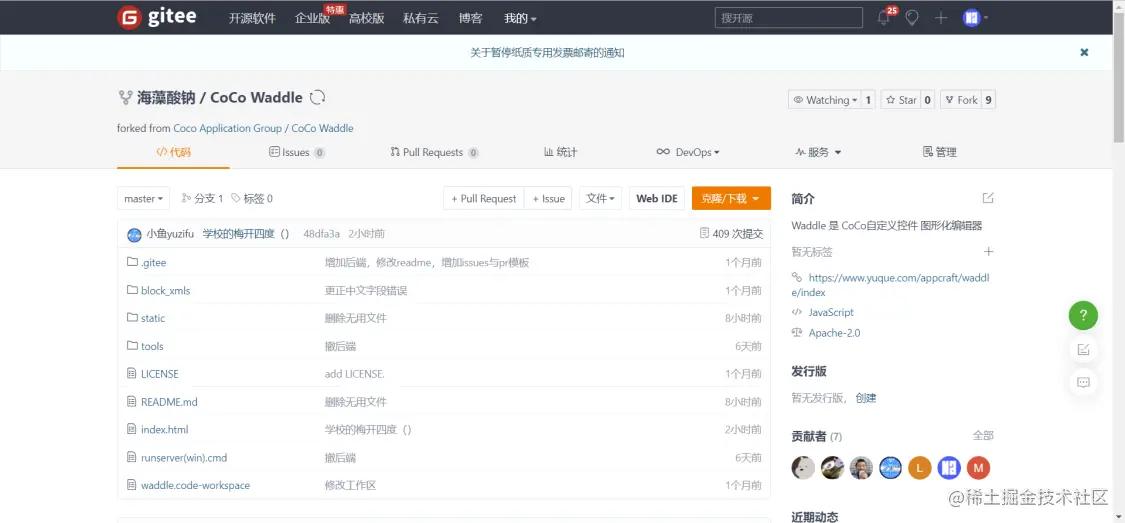The width and height of the screenshot is (1125, 523).
Task: Click 分支 1 branches link
Action: pyautogui.click(x=202, y=199)
